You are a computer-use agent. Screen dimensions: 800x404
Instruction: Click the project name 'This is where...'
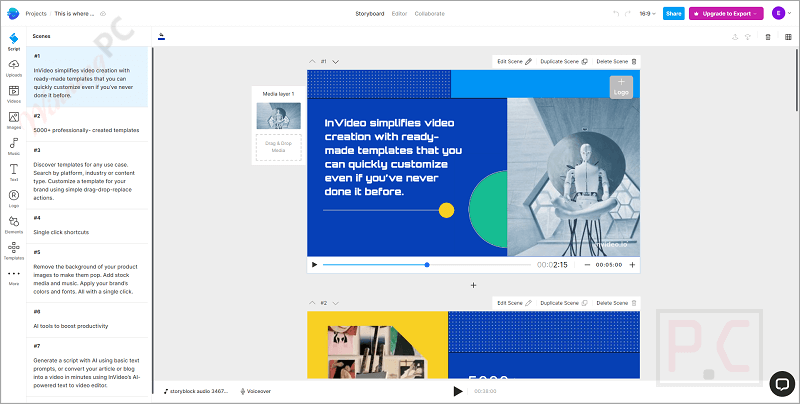coord(74,14)
